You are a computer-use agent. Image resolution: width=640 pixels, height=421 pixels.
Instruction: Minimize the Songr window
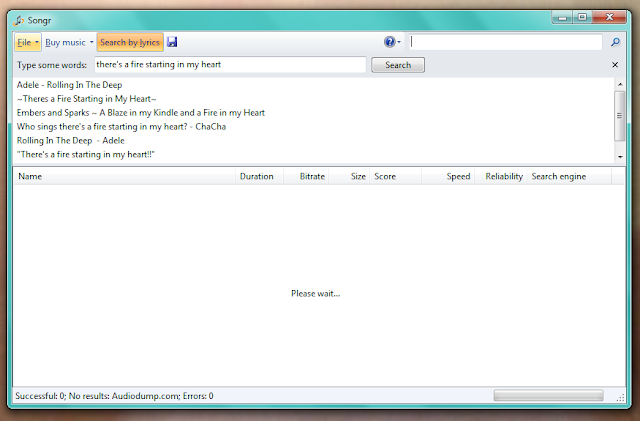pos(562,17)
